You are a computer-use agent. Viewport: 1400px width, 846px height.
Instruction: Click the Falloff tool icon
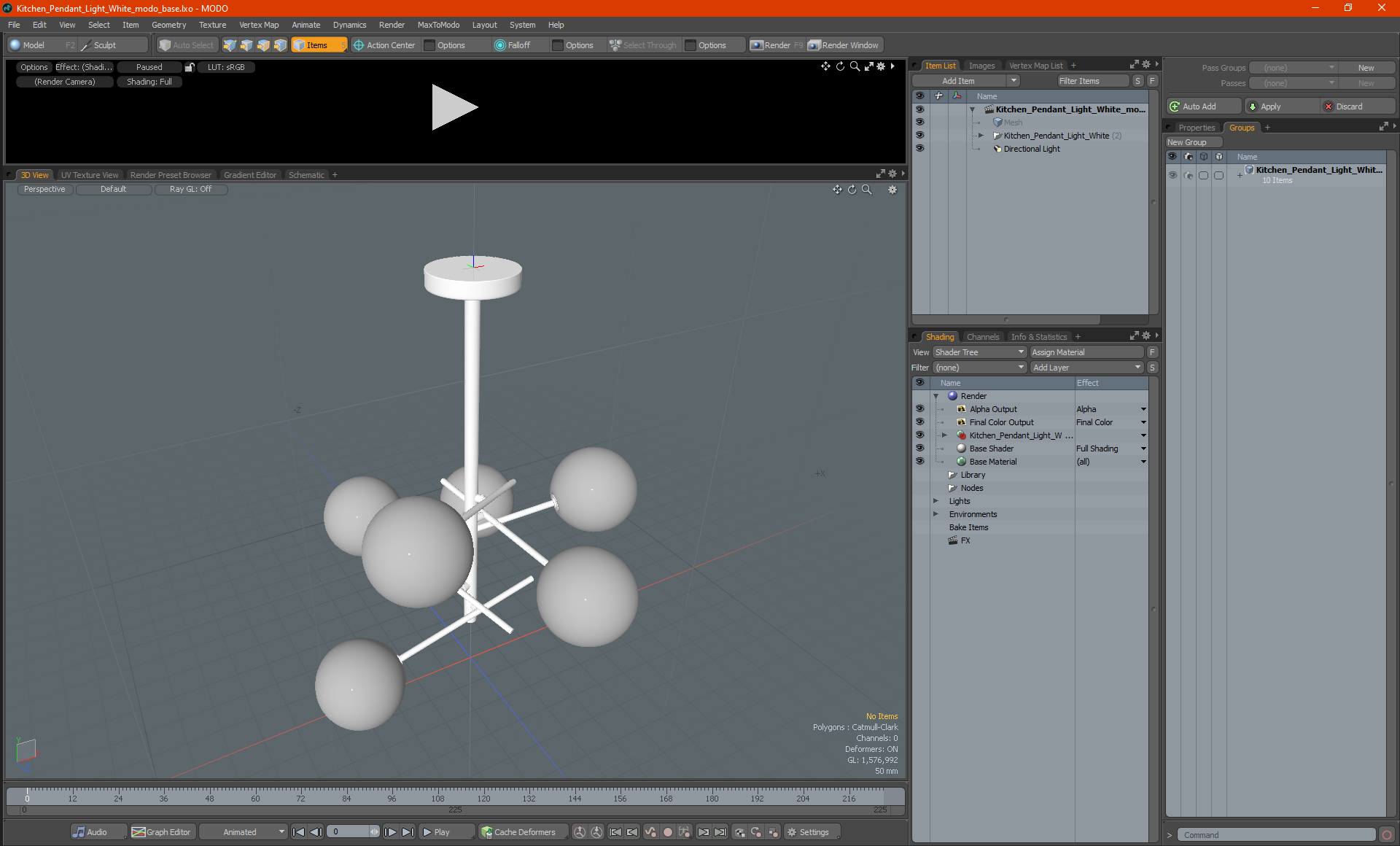click(500, 45)
